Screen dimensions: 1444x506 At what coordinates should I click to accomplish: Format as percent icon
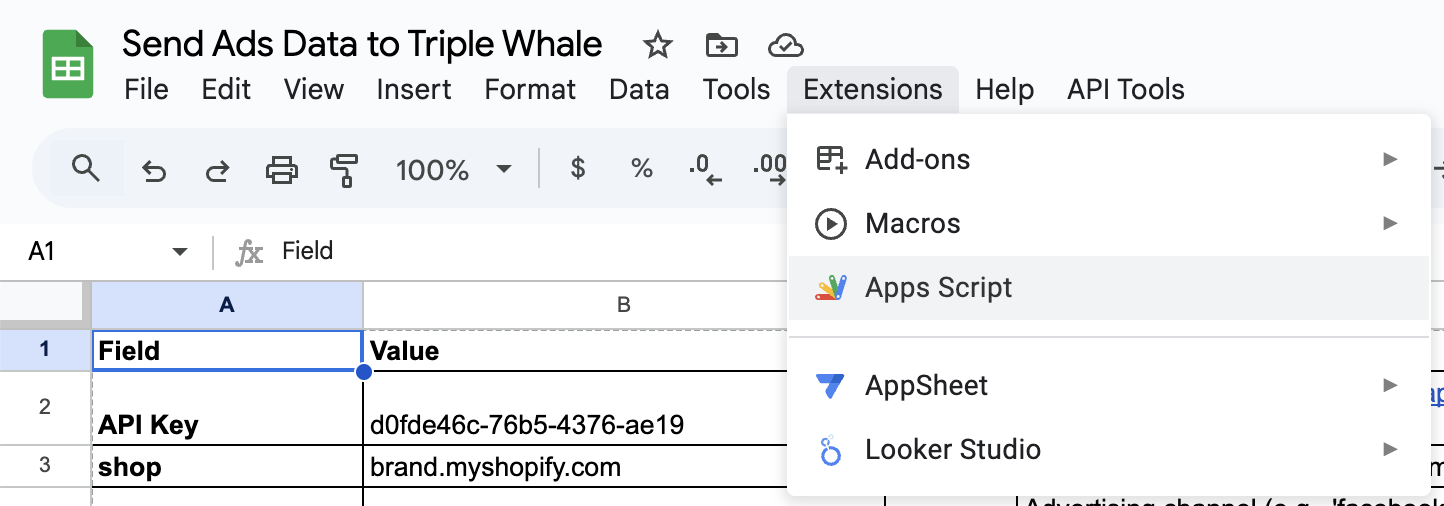641,169
